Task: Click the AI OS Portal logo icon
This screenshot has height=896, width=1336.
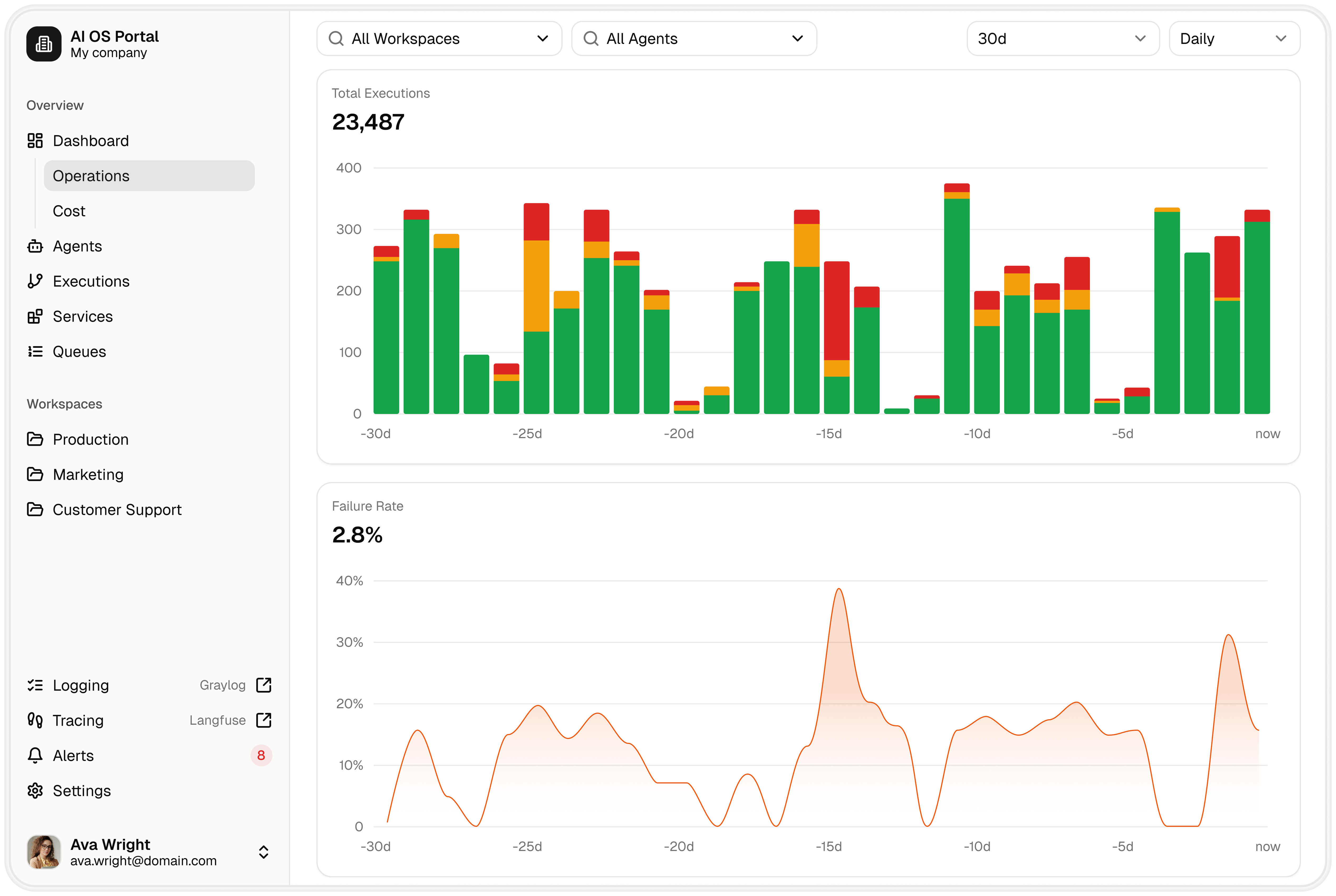Action: 44,44
